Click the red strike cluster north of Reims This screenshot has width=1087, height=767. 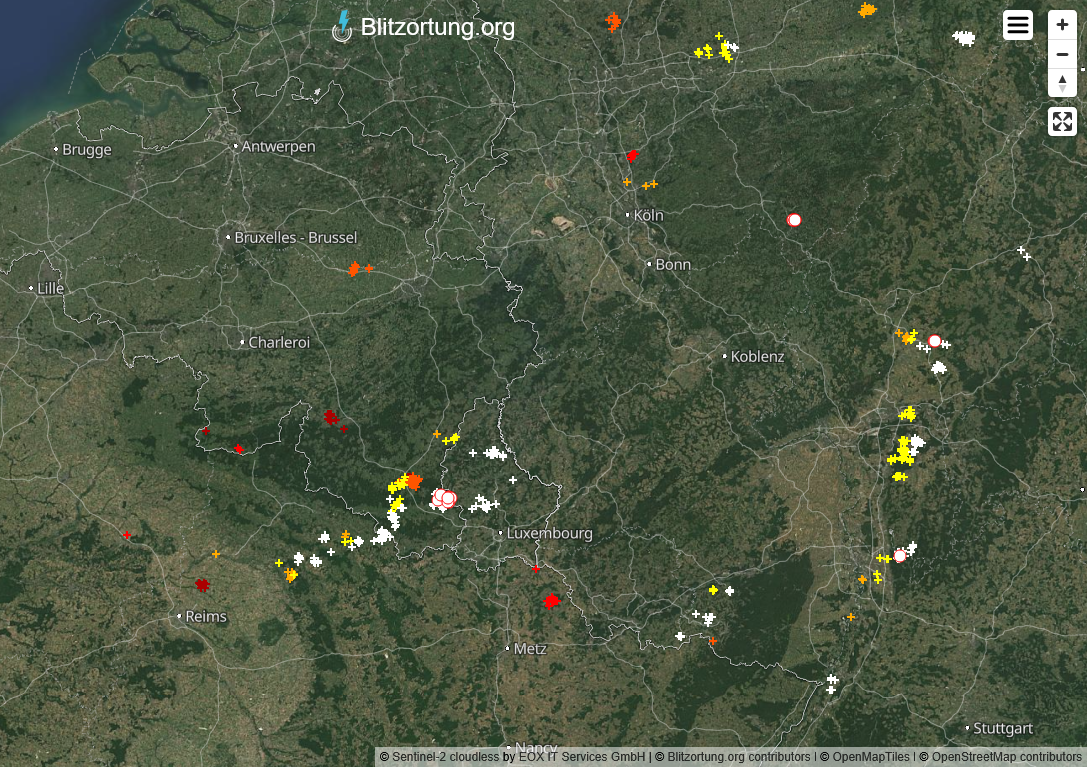(202, 585)
